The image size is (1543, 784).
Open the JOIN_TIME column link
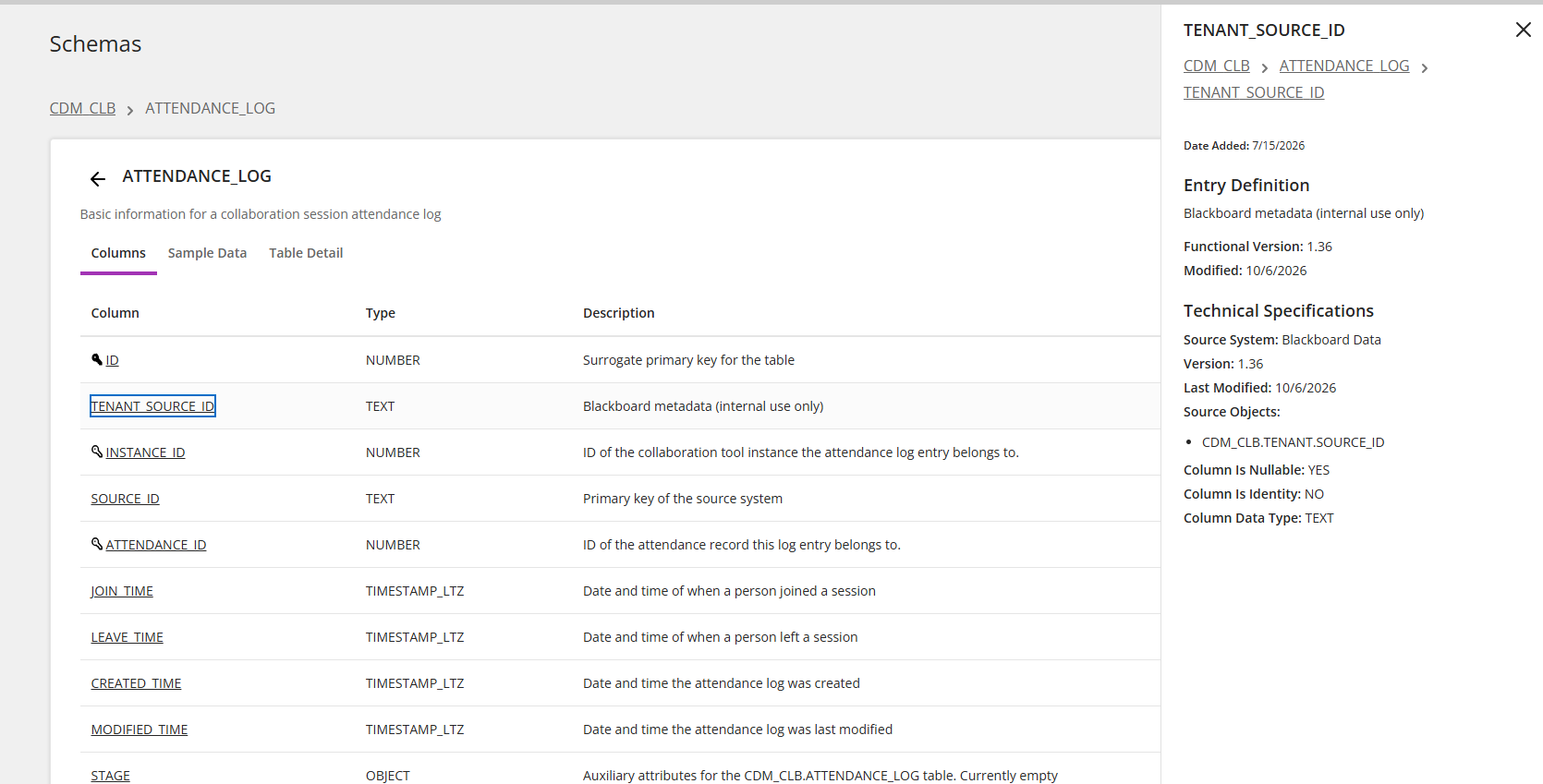(x=122, y=591)
